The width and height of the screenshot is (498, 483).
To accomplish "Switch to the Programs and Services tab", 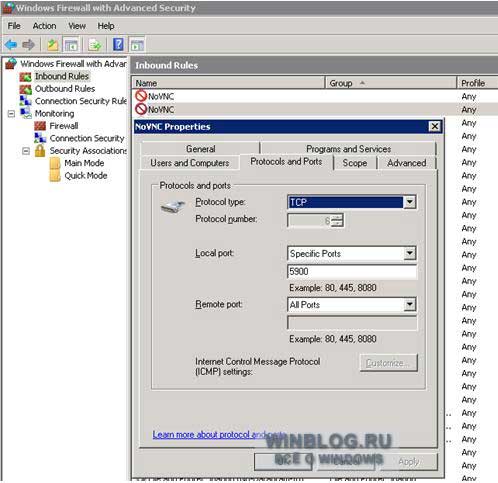I will (348, 149).
